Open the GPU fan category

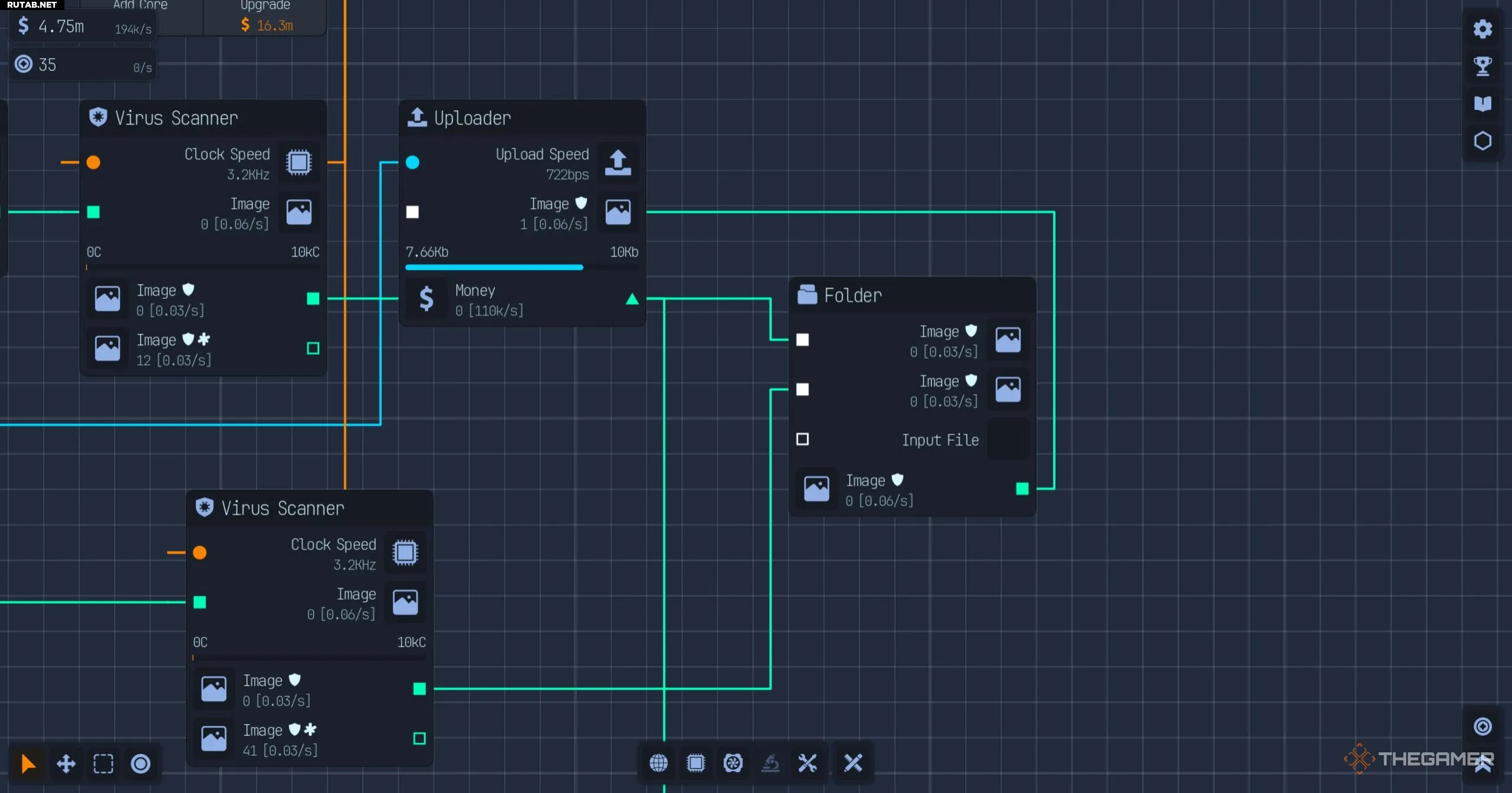click(733, 763)
